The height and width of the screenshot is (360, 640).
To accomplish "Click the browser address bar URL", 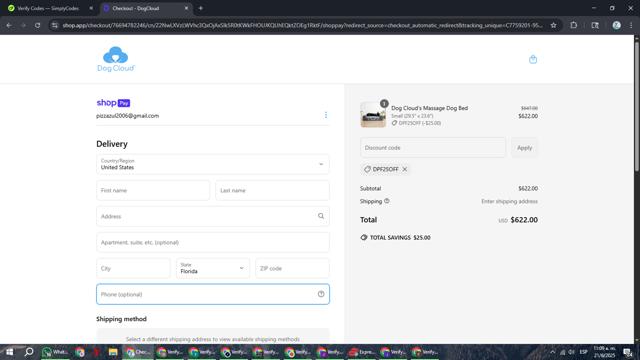I will click(302, 25).
